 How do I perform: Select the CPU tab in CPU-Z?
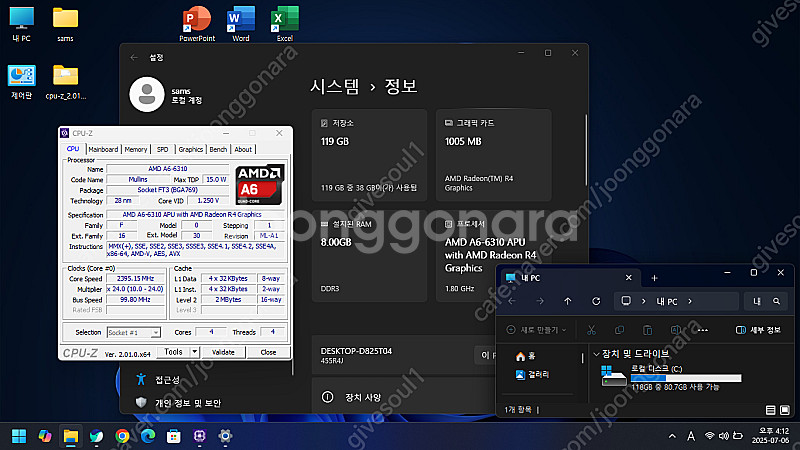(73, 148)
